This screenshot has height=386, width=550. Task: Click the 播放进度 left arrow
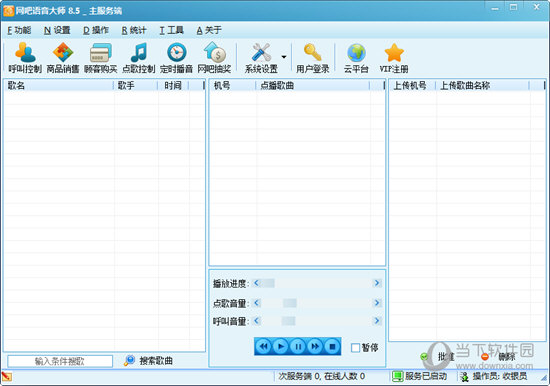[256, 283]
